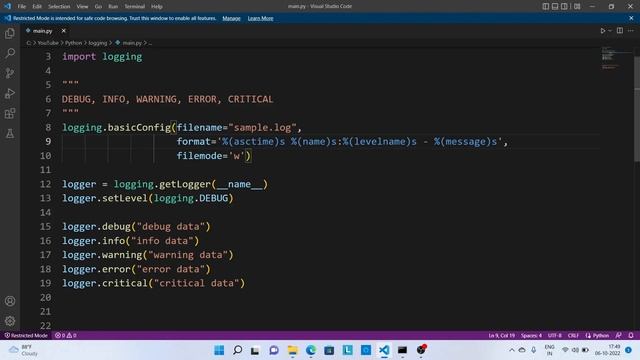Click the Learn More link
The image size is (640, 360).
[x=260, y=18]
